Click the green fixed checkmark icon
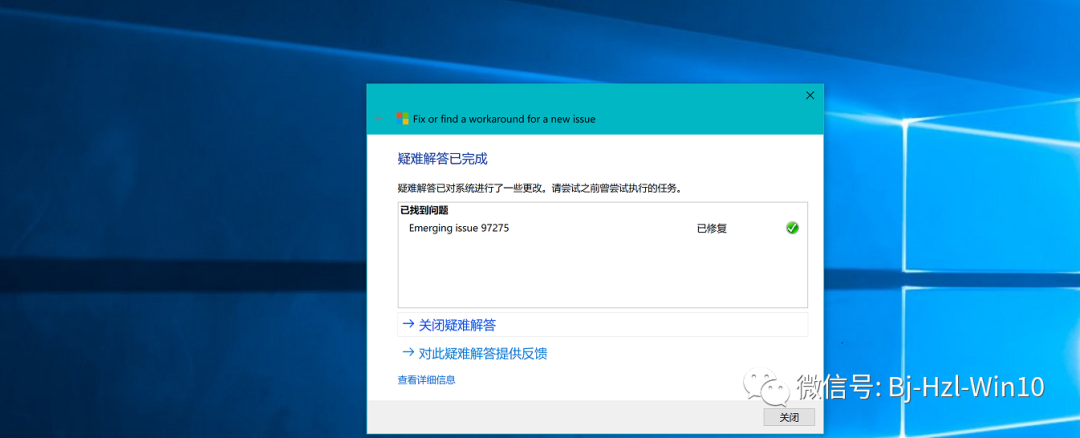1080x438 pixels. [792, 228]
